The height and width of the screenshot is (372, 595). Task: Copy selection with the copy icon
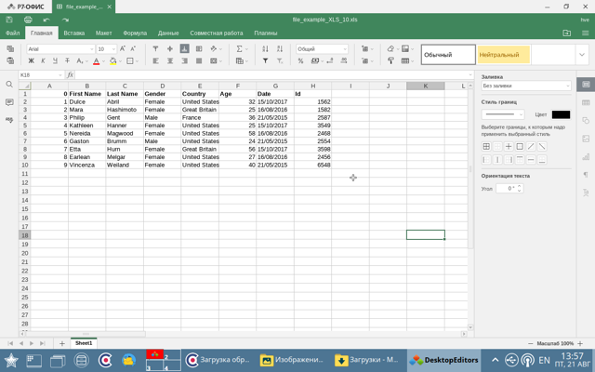11,49
